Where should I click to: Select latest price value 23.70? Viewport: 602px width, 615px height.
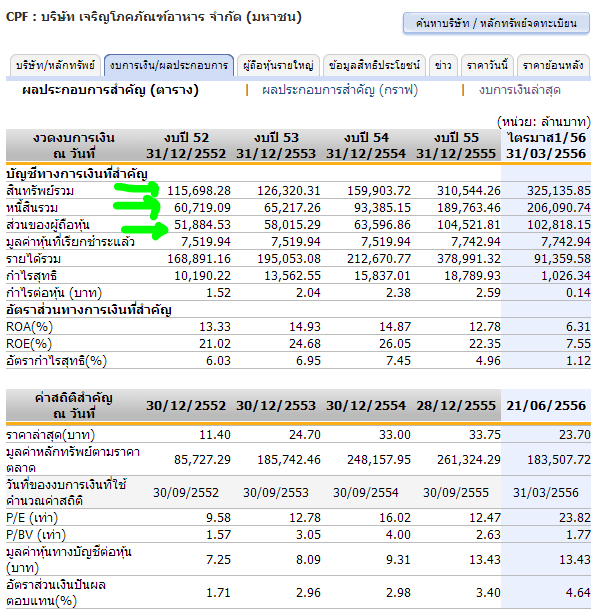coord(575,435)
